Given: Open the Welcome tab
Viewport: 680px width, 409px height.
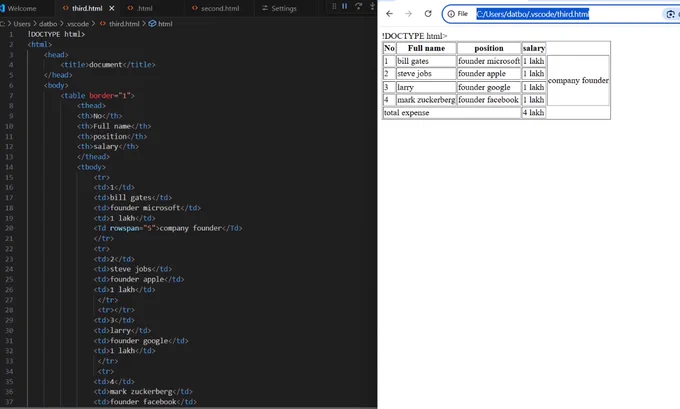Looking at the screenshot, I should (22, 8).
